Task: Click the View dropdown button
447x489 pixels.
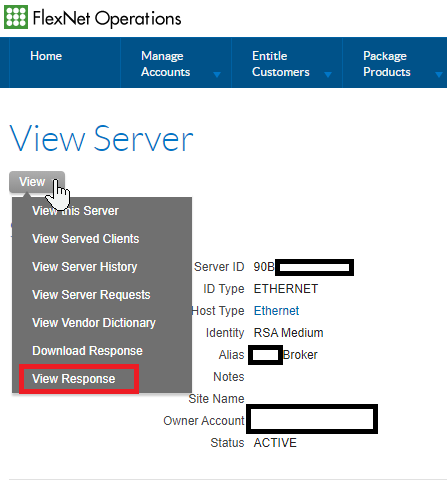Action: [x=37, y=182]
